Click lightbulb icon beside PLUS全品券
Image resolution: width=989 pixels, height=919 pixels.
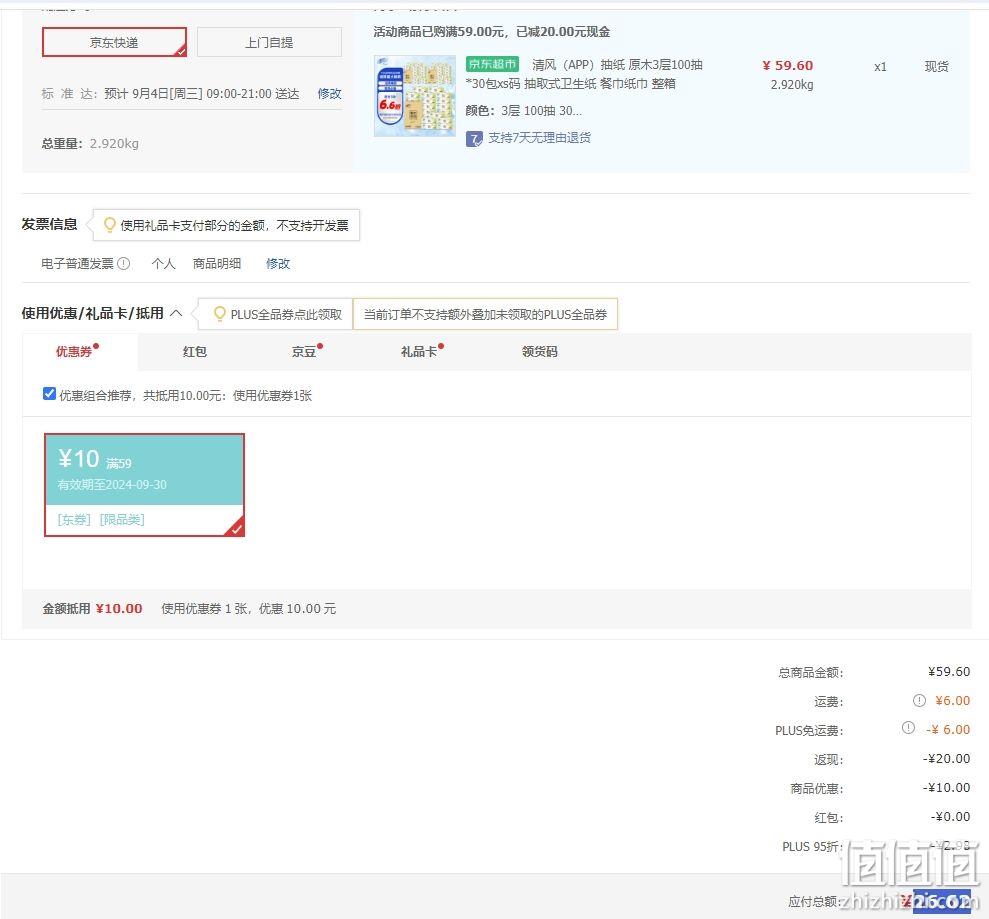[219, 313]
